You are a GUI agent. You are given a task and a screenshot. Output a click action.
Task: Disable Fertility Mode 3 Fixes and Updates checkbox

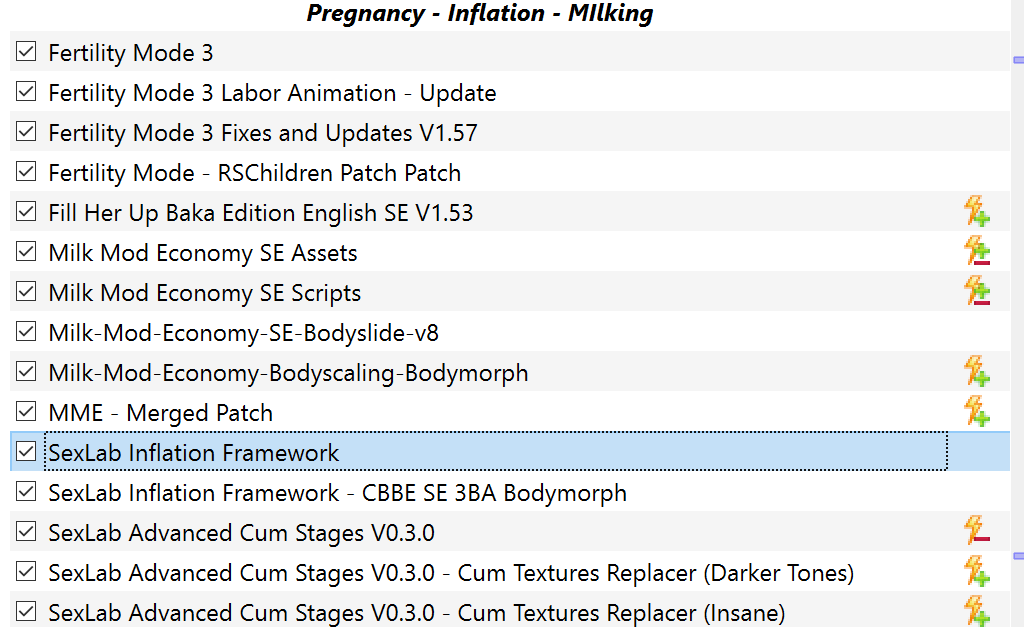[26, 133]
